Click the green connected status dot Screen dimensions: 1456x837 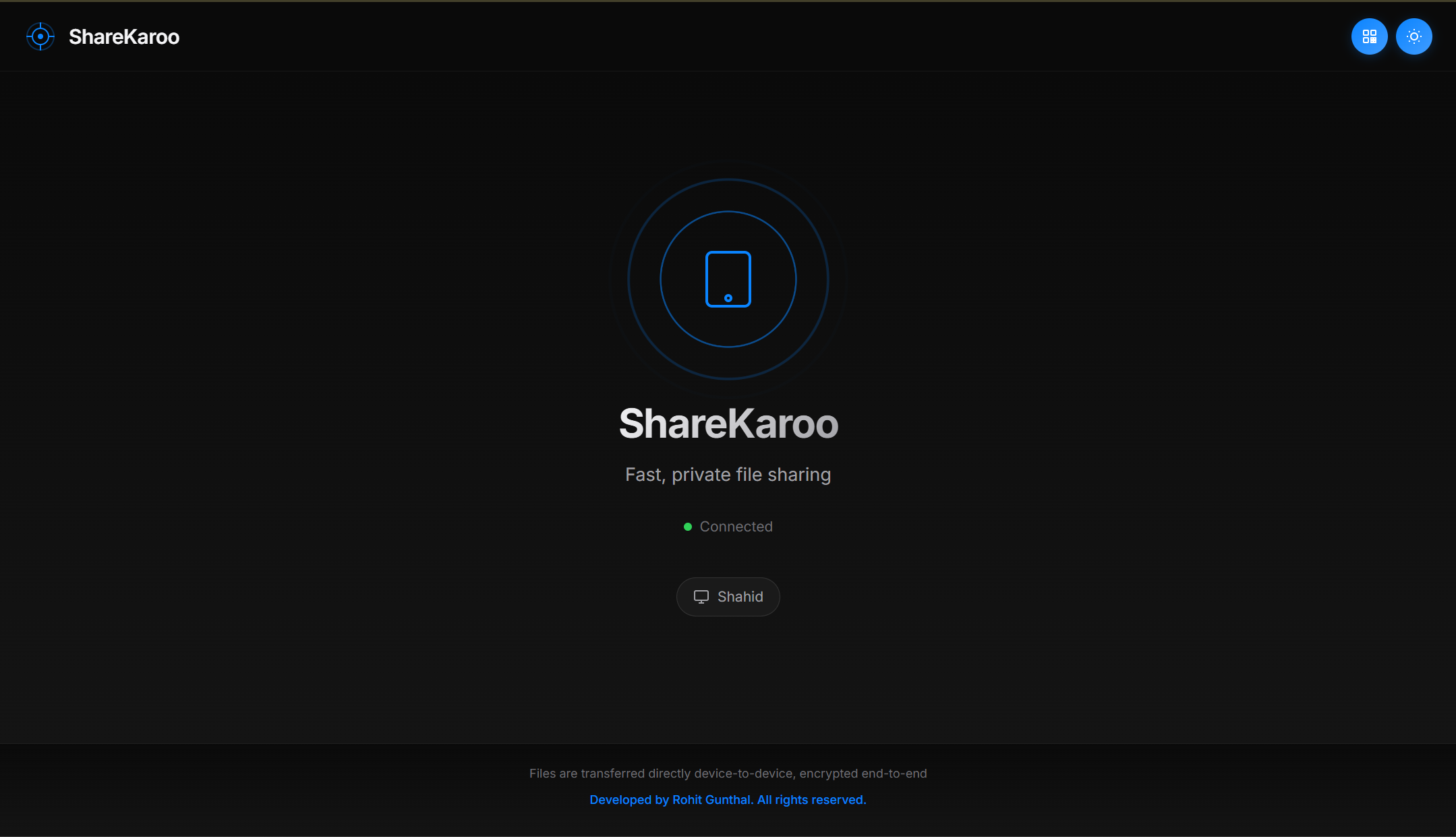688,527
